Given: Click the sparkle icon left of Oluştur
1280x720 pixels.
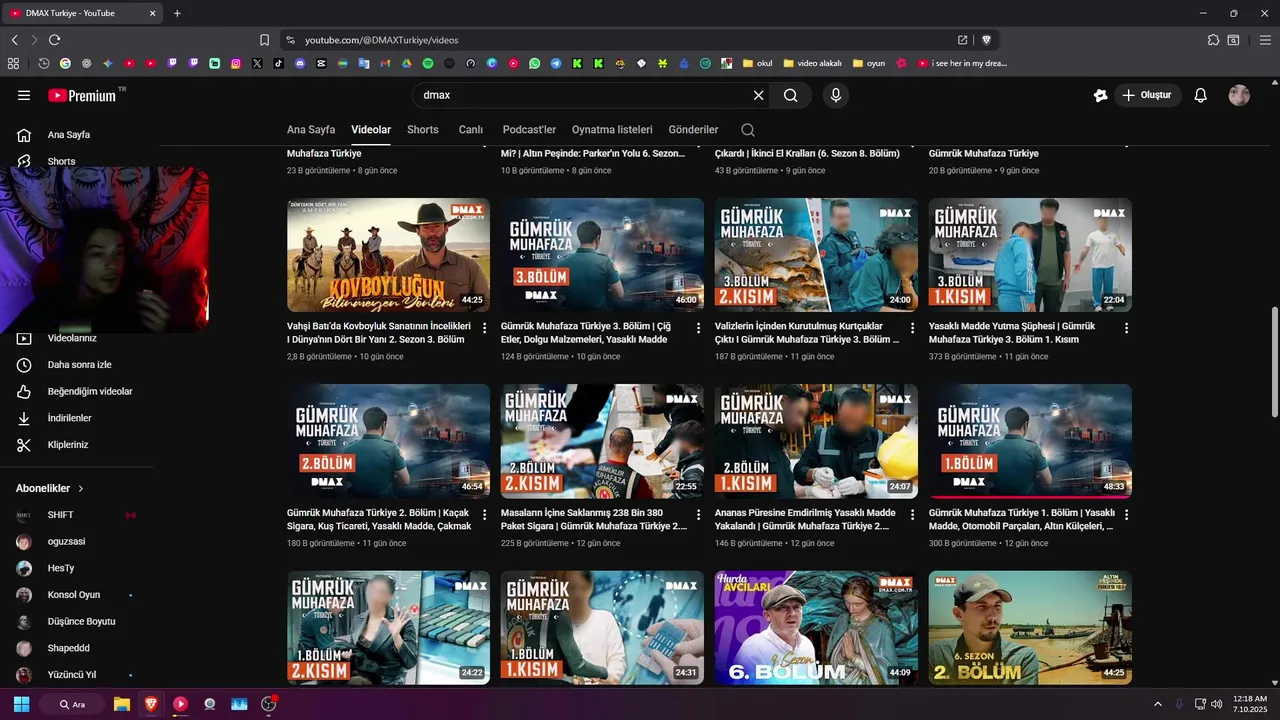Looking at the screenshot, I should click(1100, 95).
